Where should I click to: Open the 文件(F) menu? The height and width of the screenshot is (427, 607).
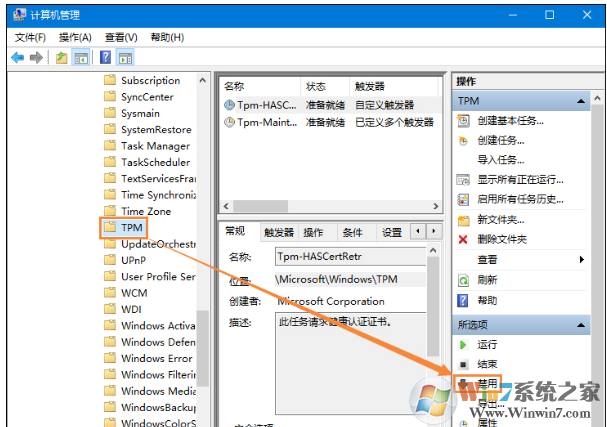coord(30,37)
